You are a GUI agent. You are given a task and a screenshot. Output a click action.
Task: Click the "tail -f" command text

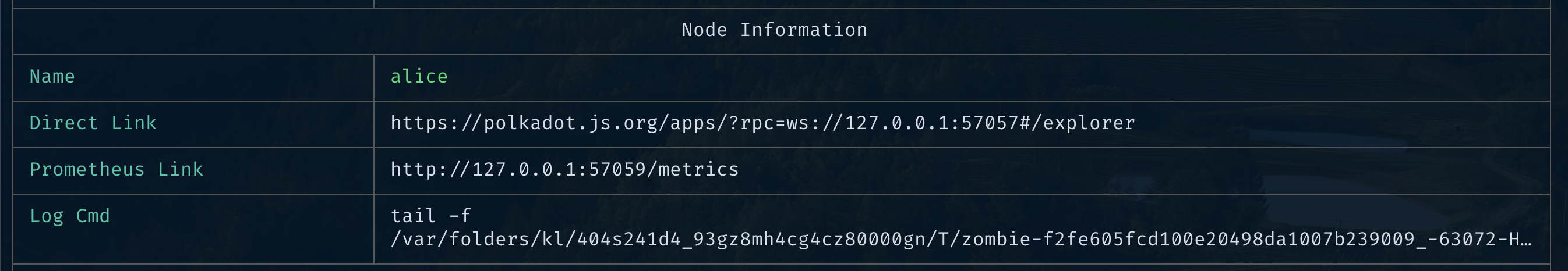(x=430, y=216)
